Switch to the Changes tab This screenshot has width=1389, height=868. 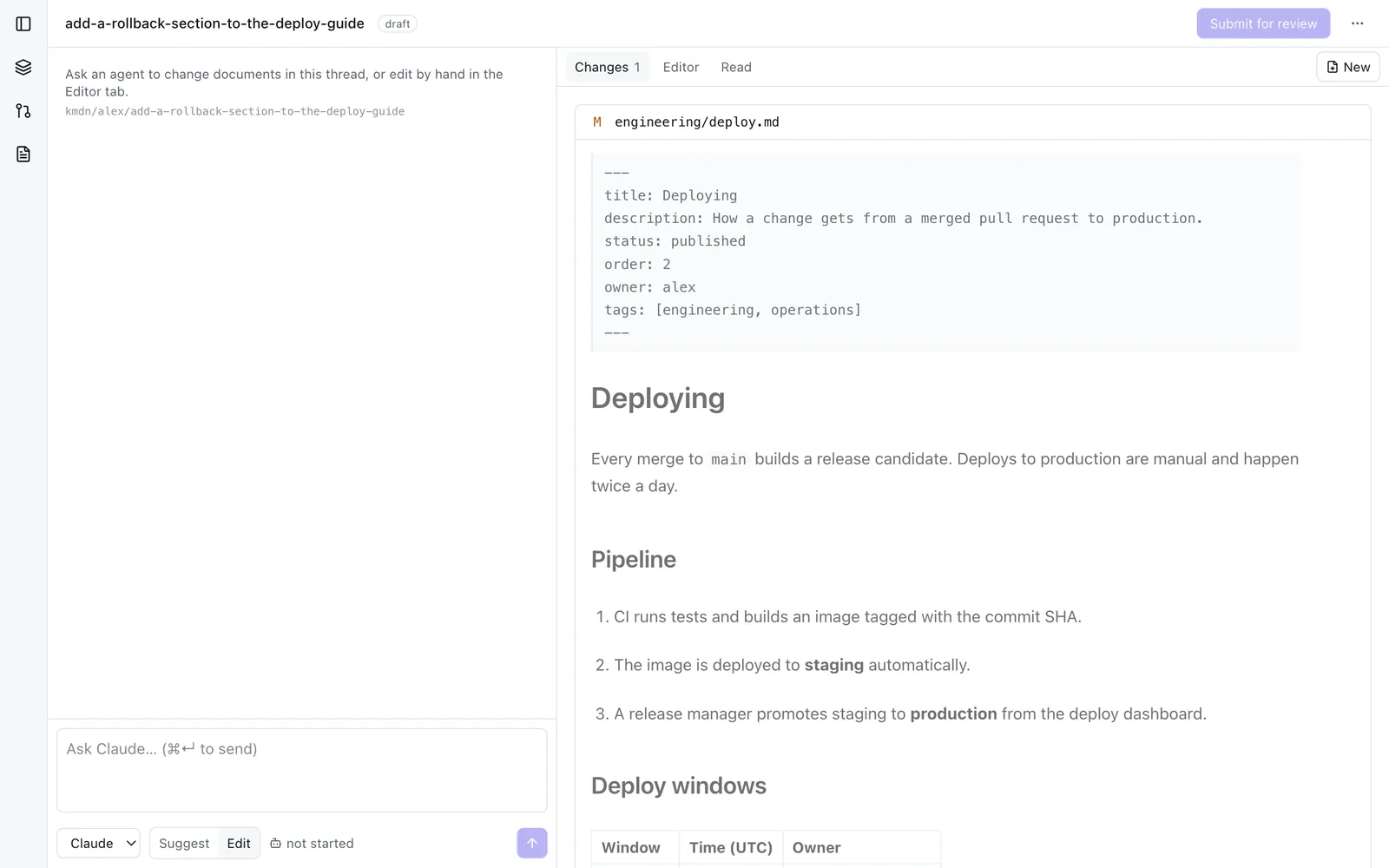(x=608, y=67)
